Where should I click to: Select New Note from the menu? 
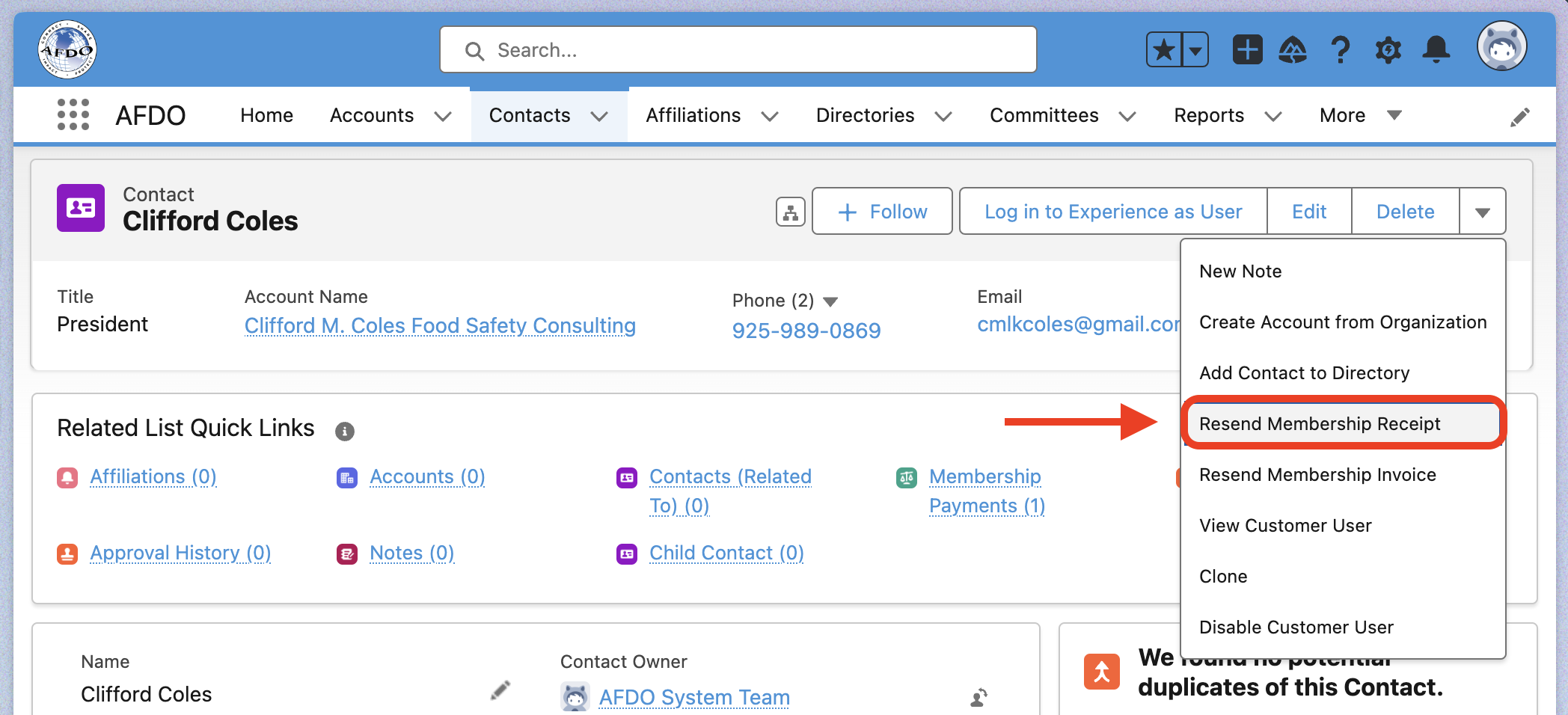(x=1343, y=271)
